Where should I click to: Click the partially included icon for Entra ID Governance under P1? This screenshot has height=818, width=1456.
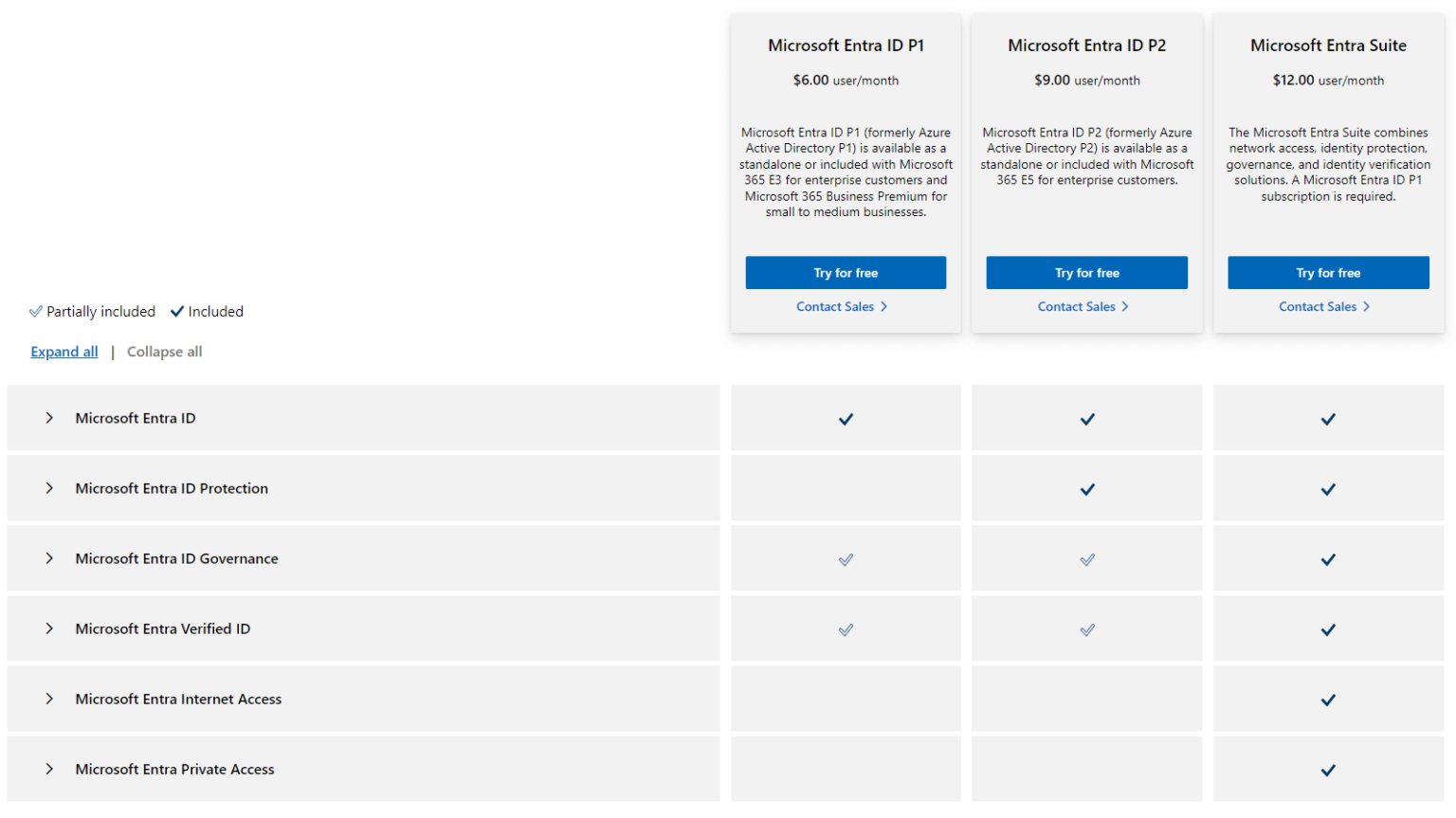point(846,559)
